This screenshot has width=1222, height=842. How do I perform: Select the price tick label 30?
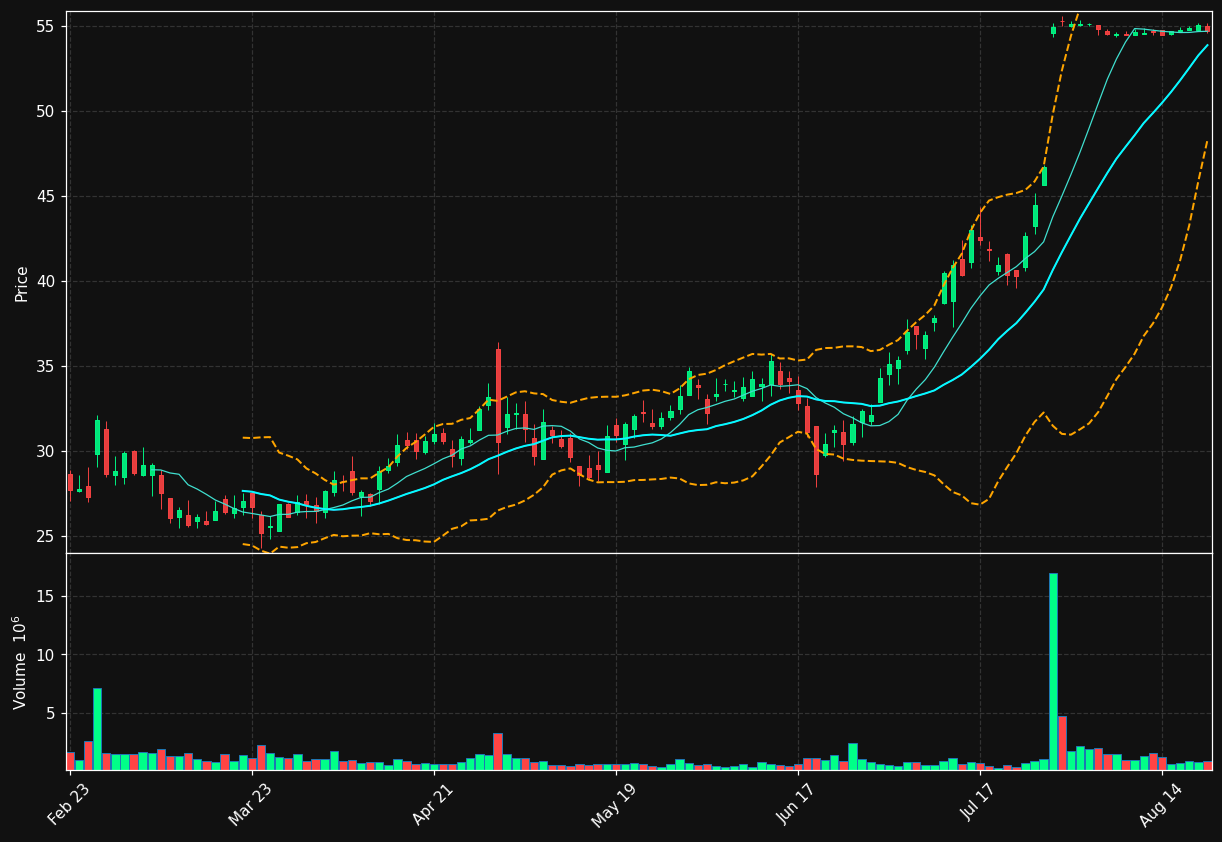(x=46, y=451)
